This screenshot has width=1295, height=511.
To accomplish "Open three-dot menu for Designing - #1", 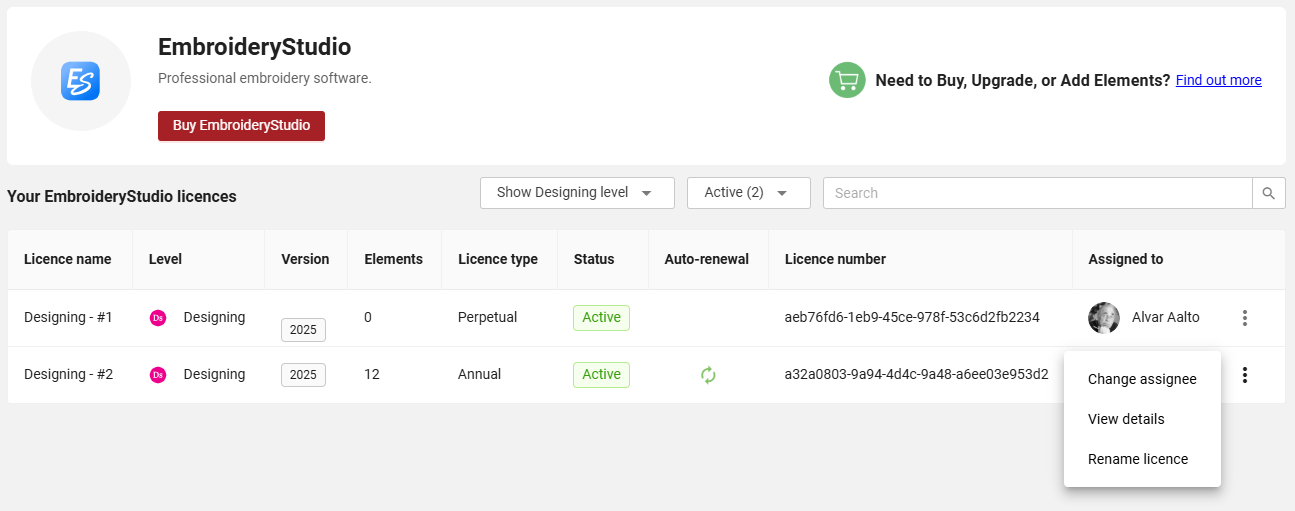I will (x=1245, y=318).
